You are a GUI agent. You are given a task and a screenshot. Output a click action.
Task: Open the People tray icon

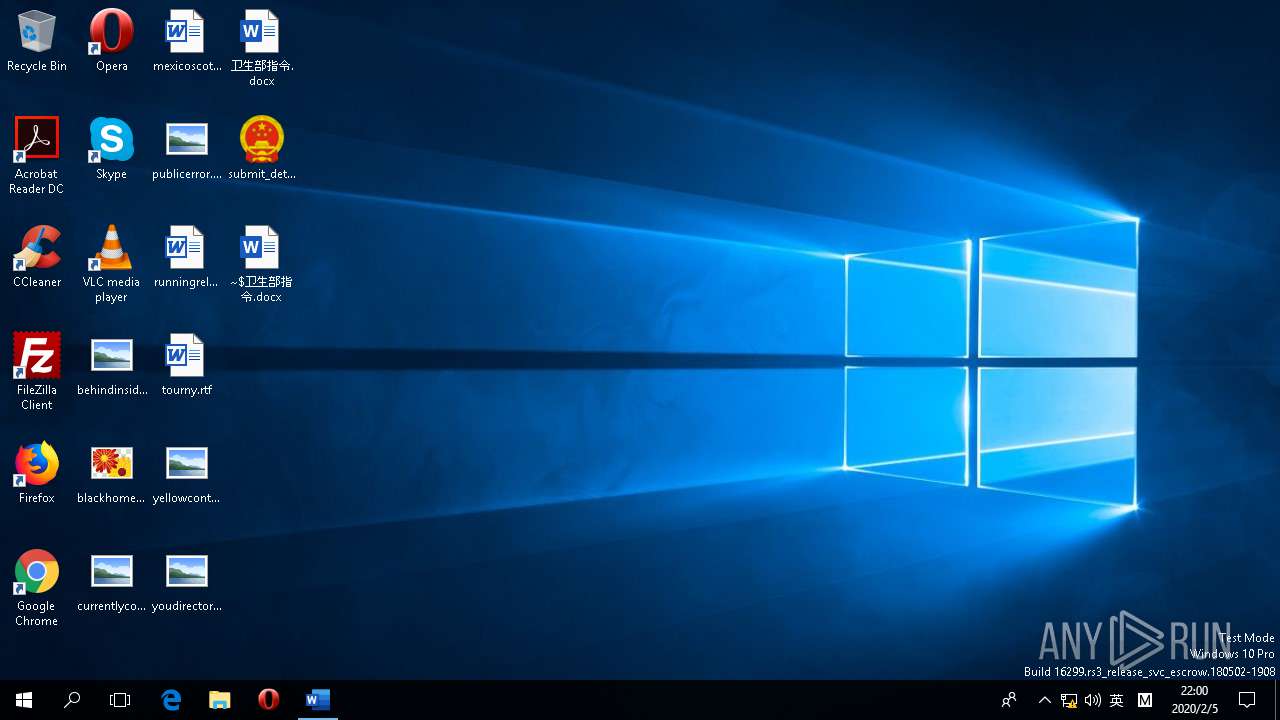(x=1009, y=700)
